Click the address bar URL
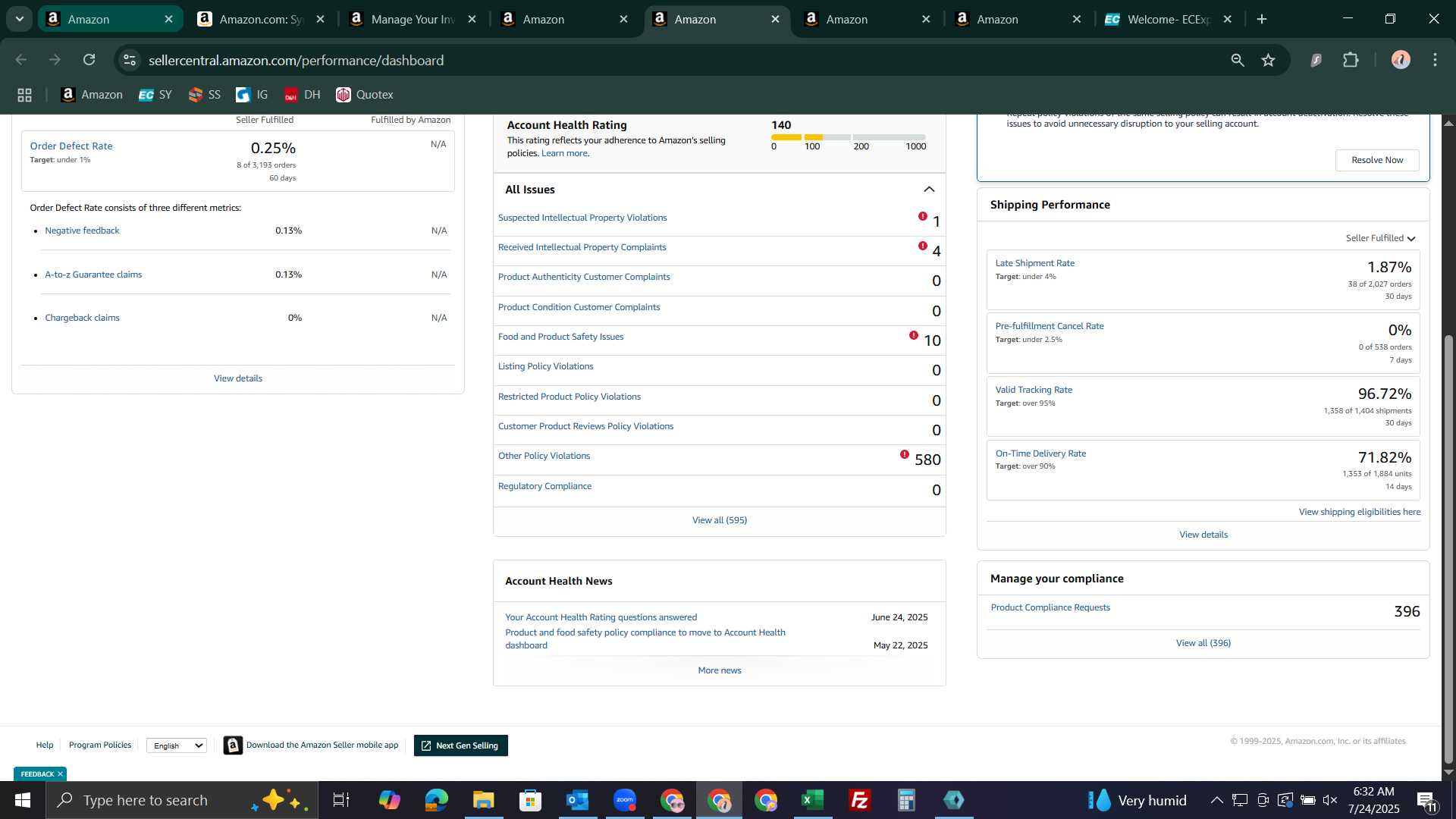Image resolution: width=1456 pixels, height=819 pixels. click(296, 60)
